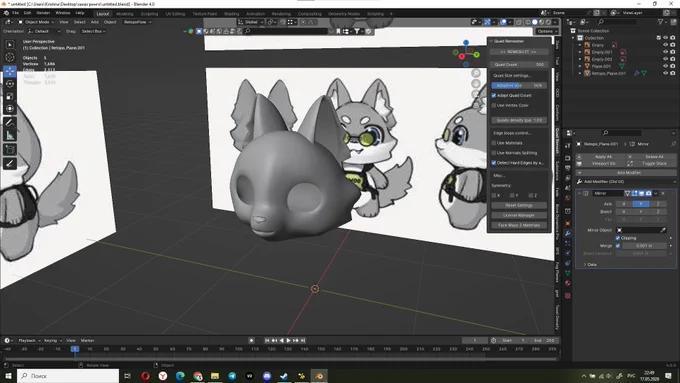The width and height of the screenshot is (680, 383).
Task: Open the Options dropdown in viewport header
Action: (x=547, y=31)
